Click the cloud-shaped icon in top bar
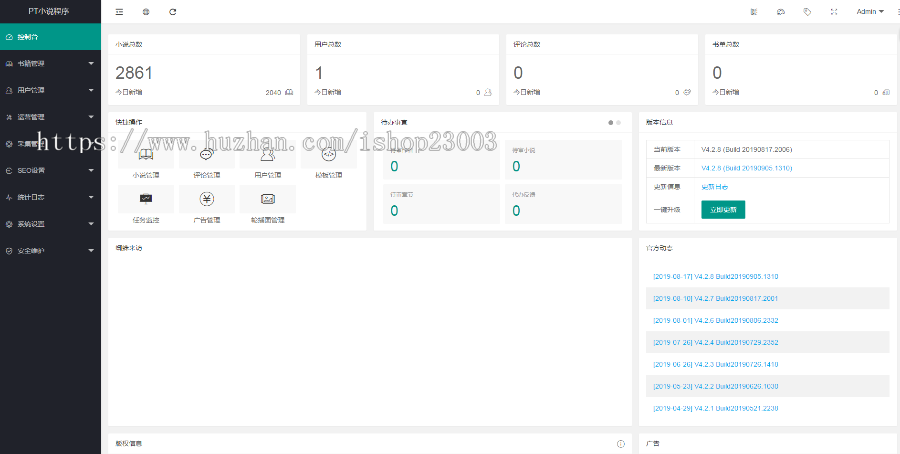This screenshot has height=454, width=900. coord(781,11)
